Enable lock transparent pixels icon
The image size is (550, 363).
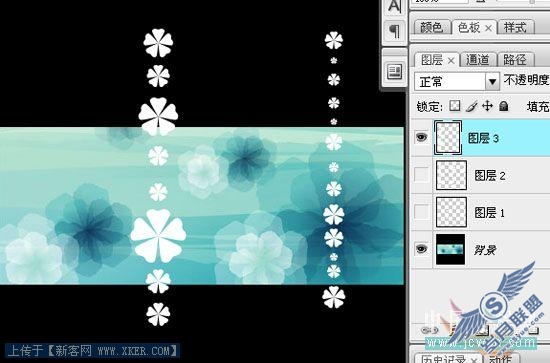455,106
